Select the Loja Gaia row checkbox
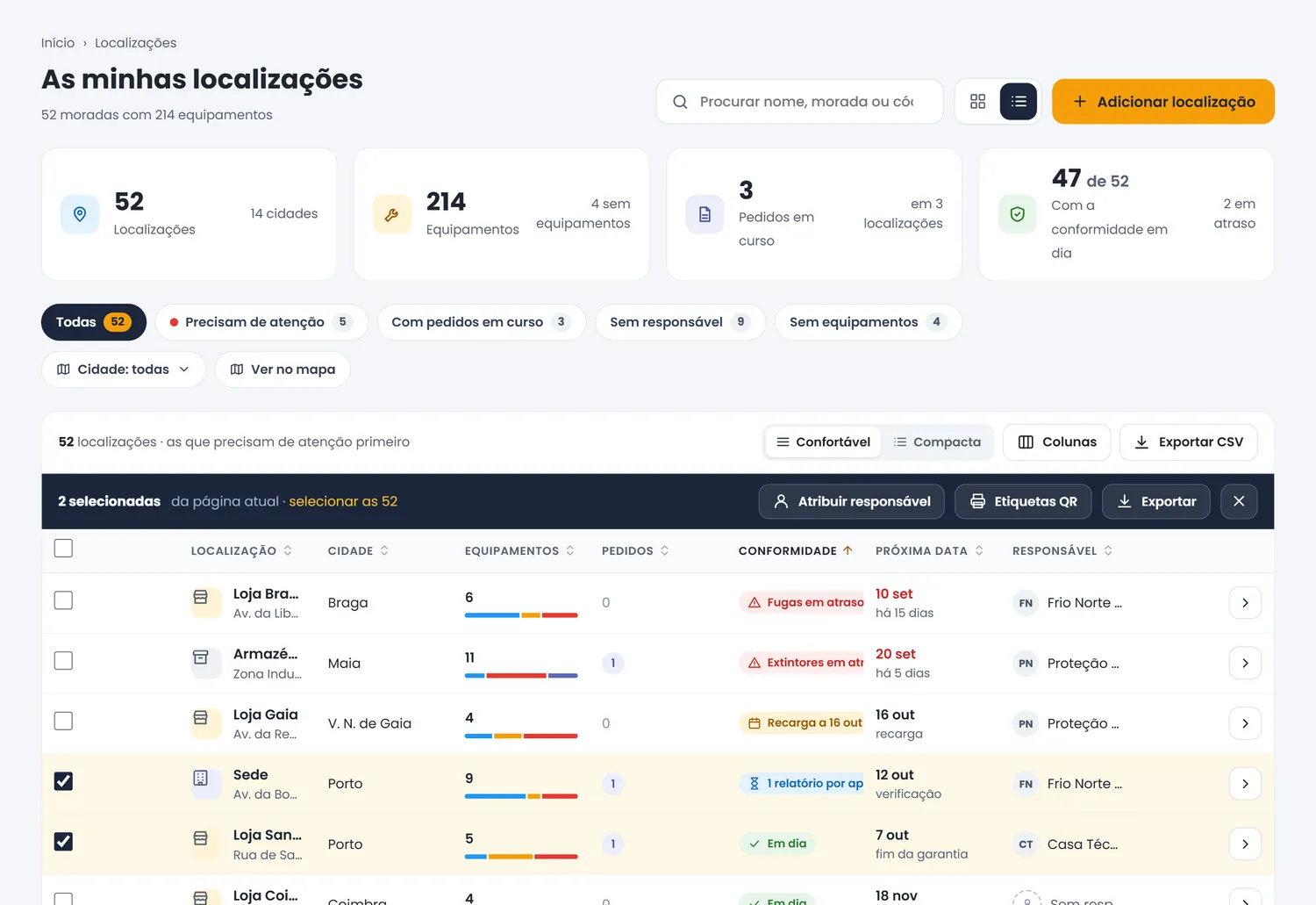The height and width of the screenshot is (905, 1316). [63, 722]
